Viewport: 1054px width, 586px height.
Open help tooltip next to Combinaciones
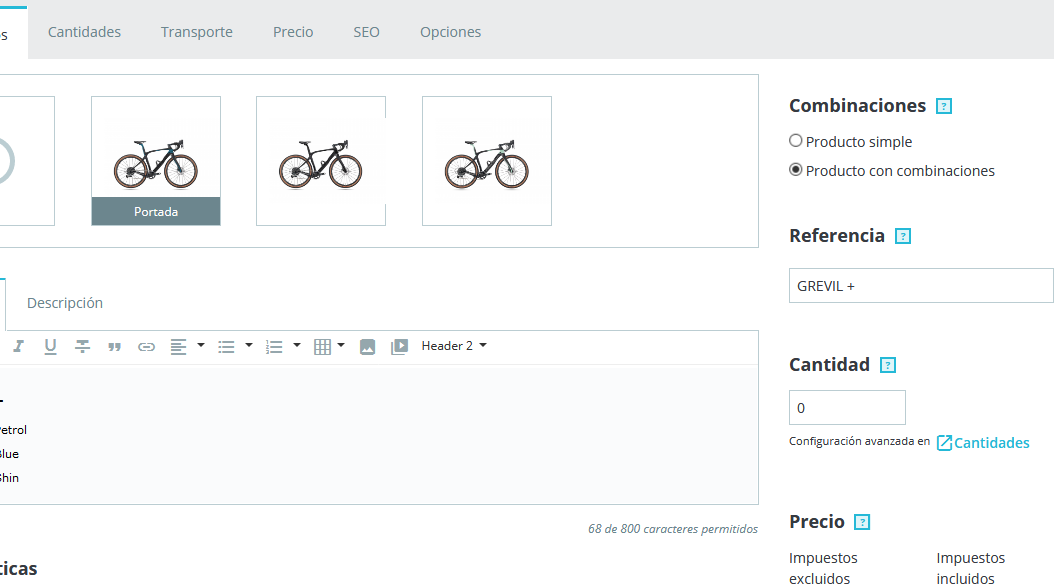click(x=943, y=106)
